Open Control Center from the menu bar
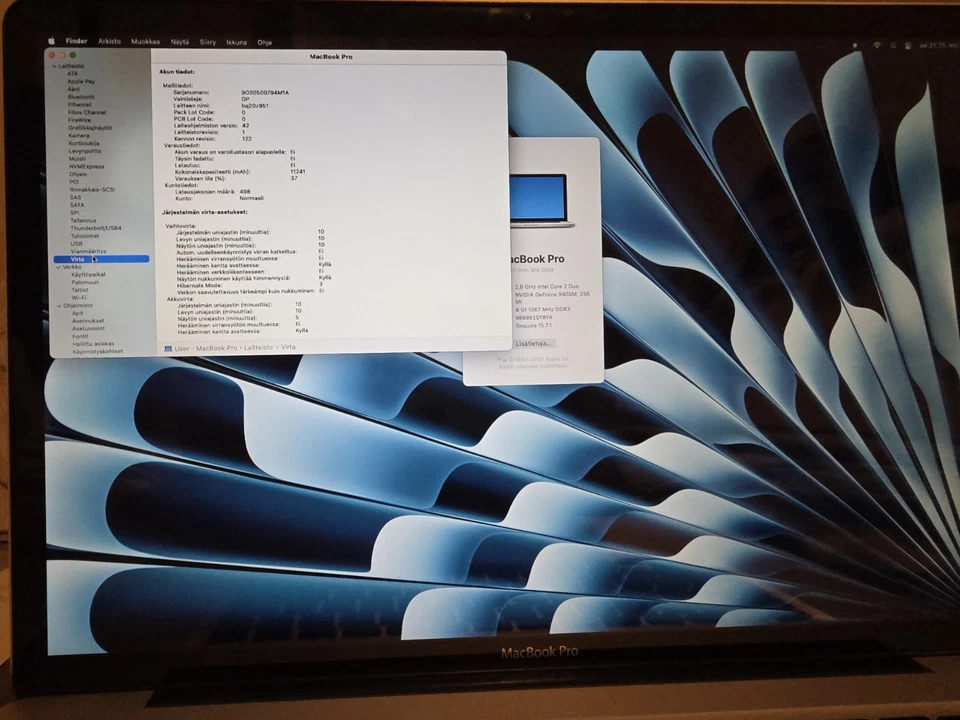Viewport: 960px width, 720px height. (x=907, y=45)
